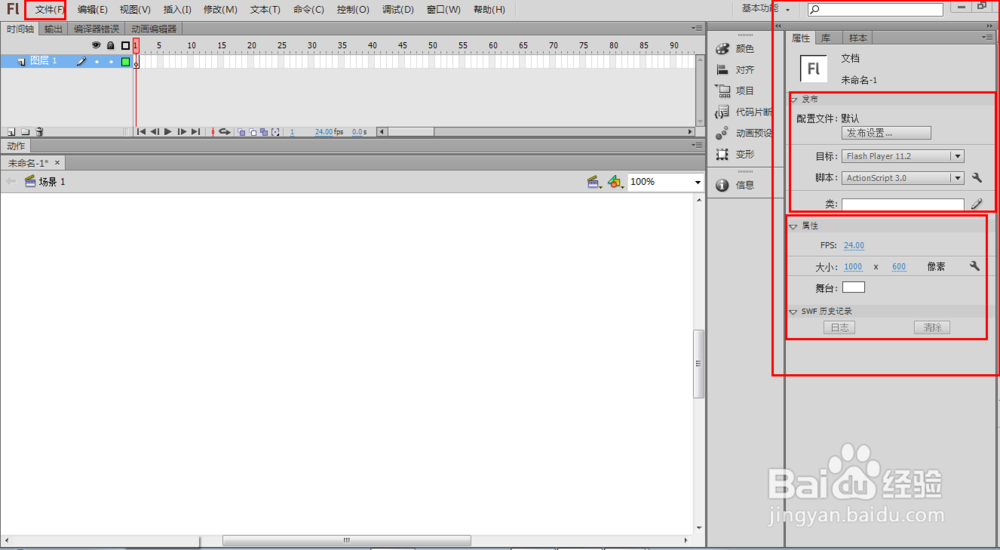
Task: Open the 基本功能 workspace dropdown
Action: (766, 9)
